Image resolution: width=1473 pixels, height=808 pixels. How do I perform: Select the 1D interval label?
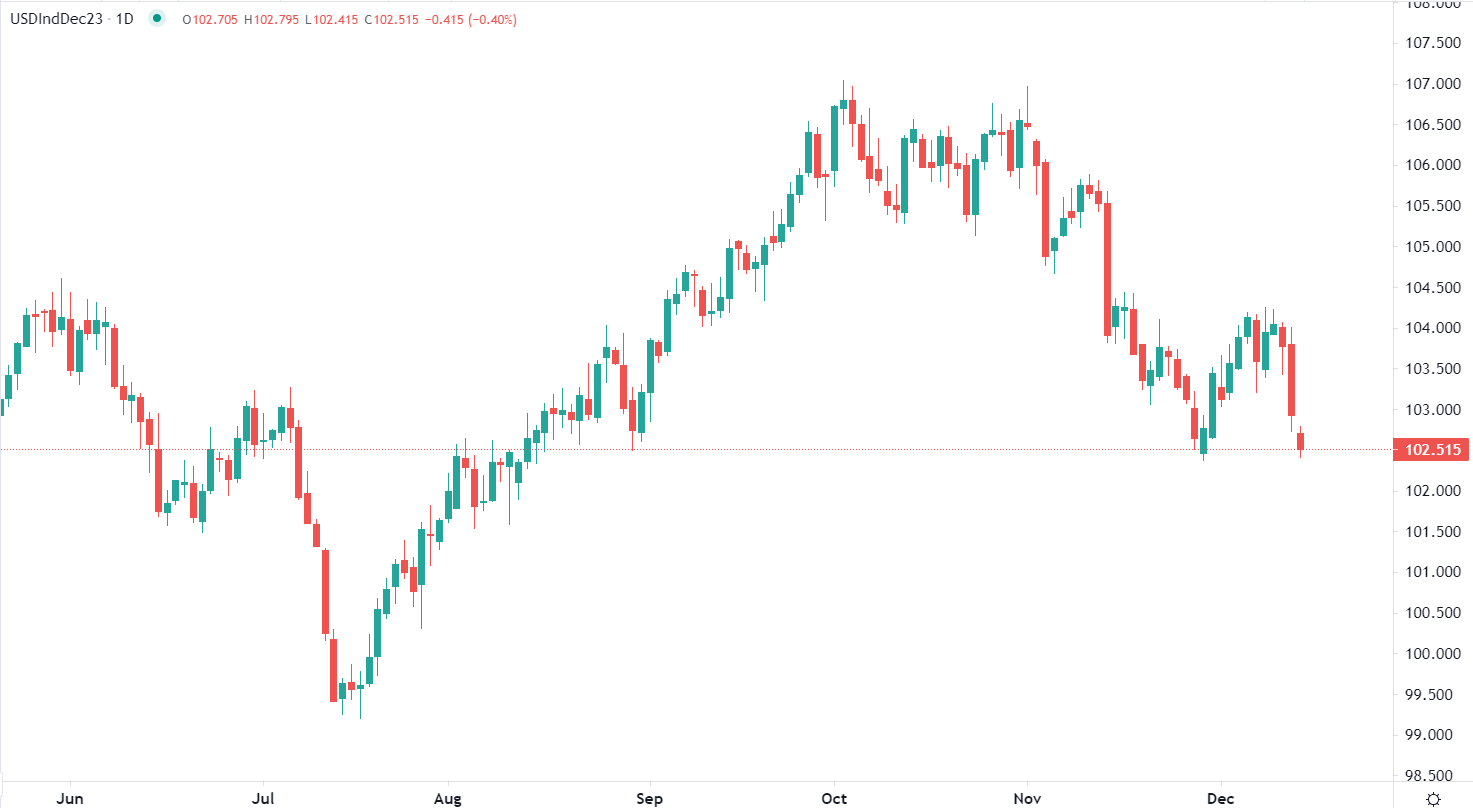tap(125, 19)
